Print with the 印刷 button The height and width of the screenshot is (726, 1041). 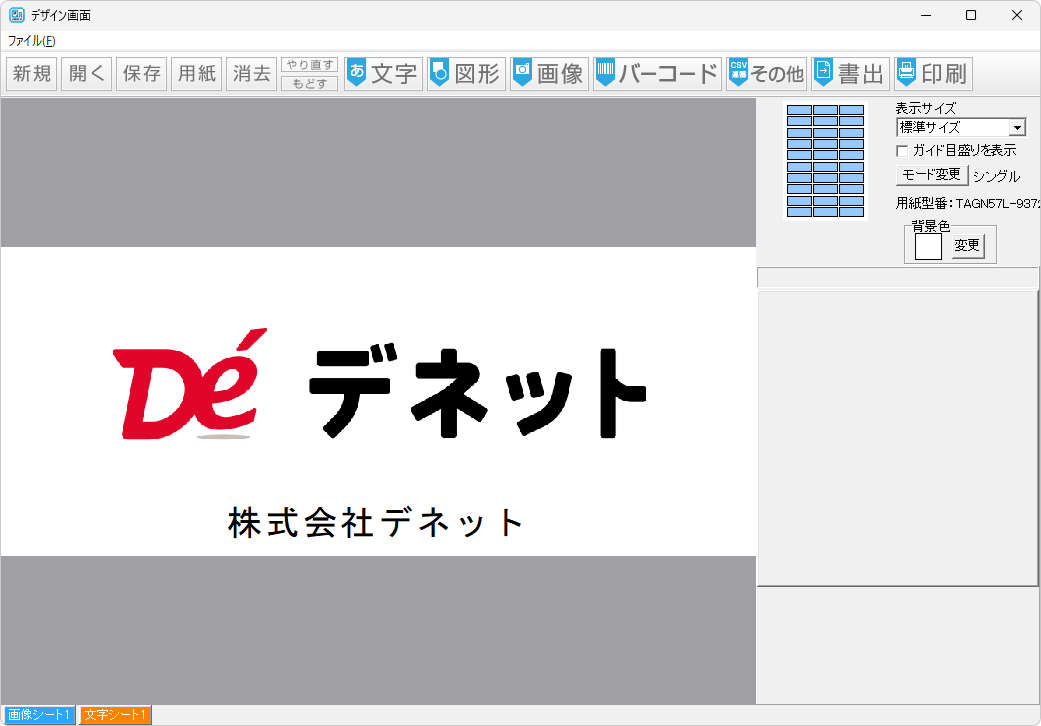click(x=933, y=73)
